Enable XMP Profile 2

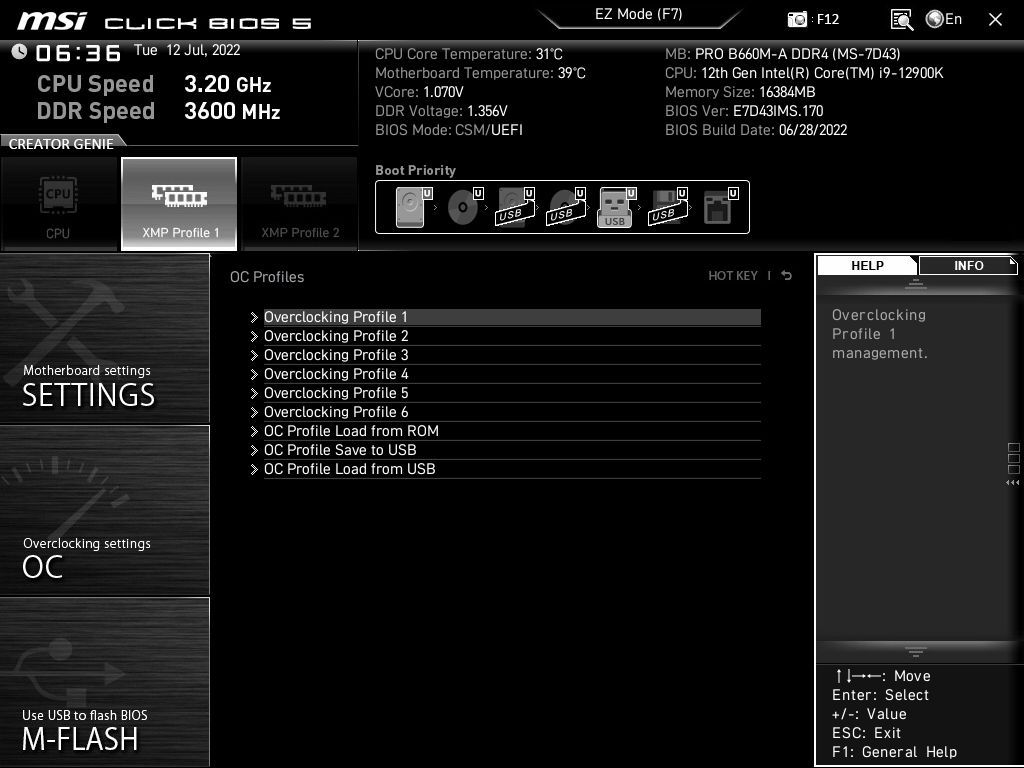coord(300,204)
